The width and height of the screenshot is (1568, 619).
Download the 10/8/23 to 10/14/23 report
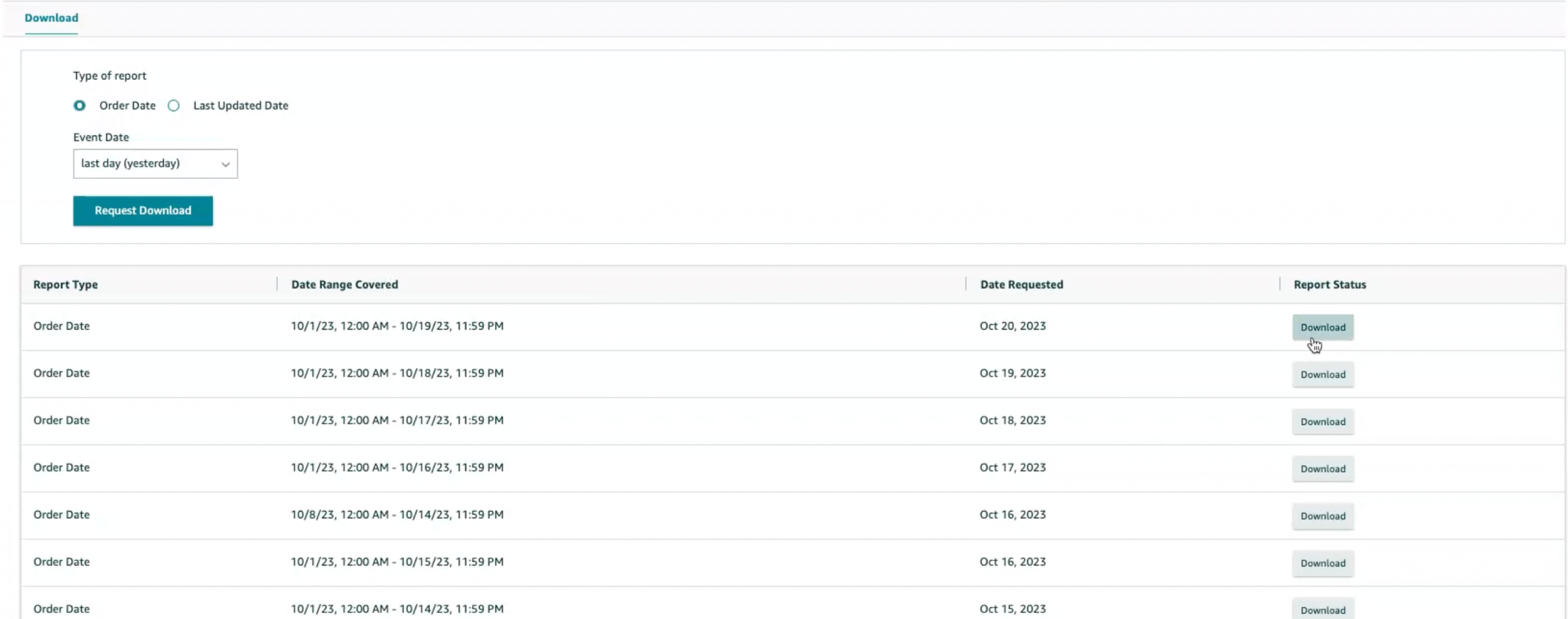coord(1322,516)
